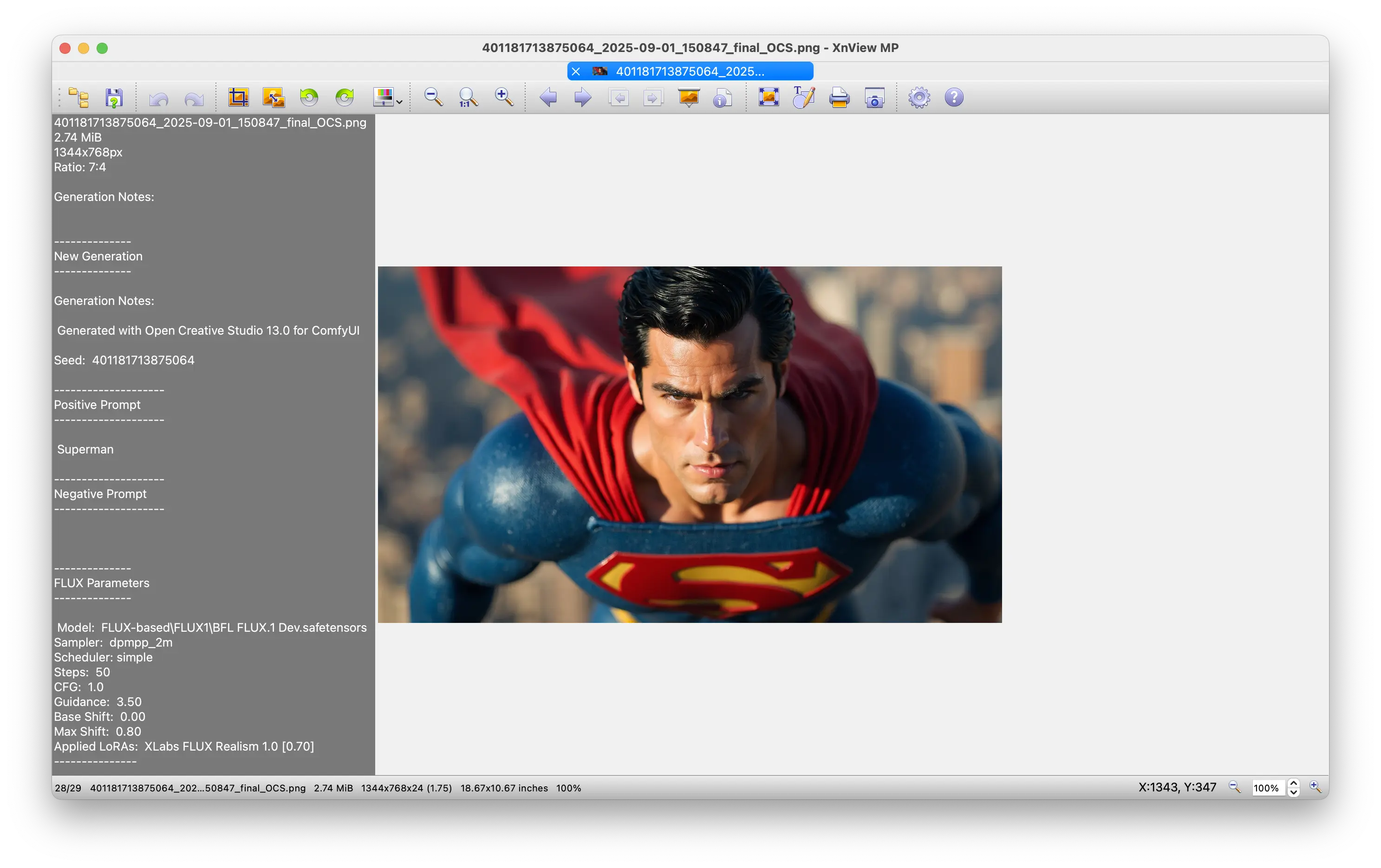Open Settings with the gear icon
The image size is (1381, 868).
919,97
